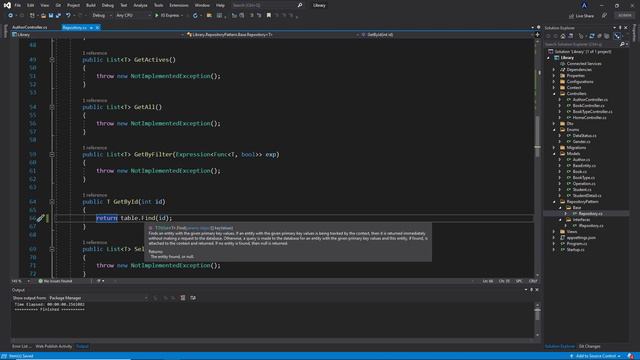The image size is (640, 360).
Task: Open the Analyze menu
Action: point(140,5)
